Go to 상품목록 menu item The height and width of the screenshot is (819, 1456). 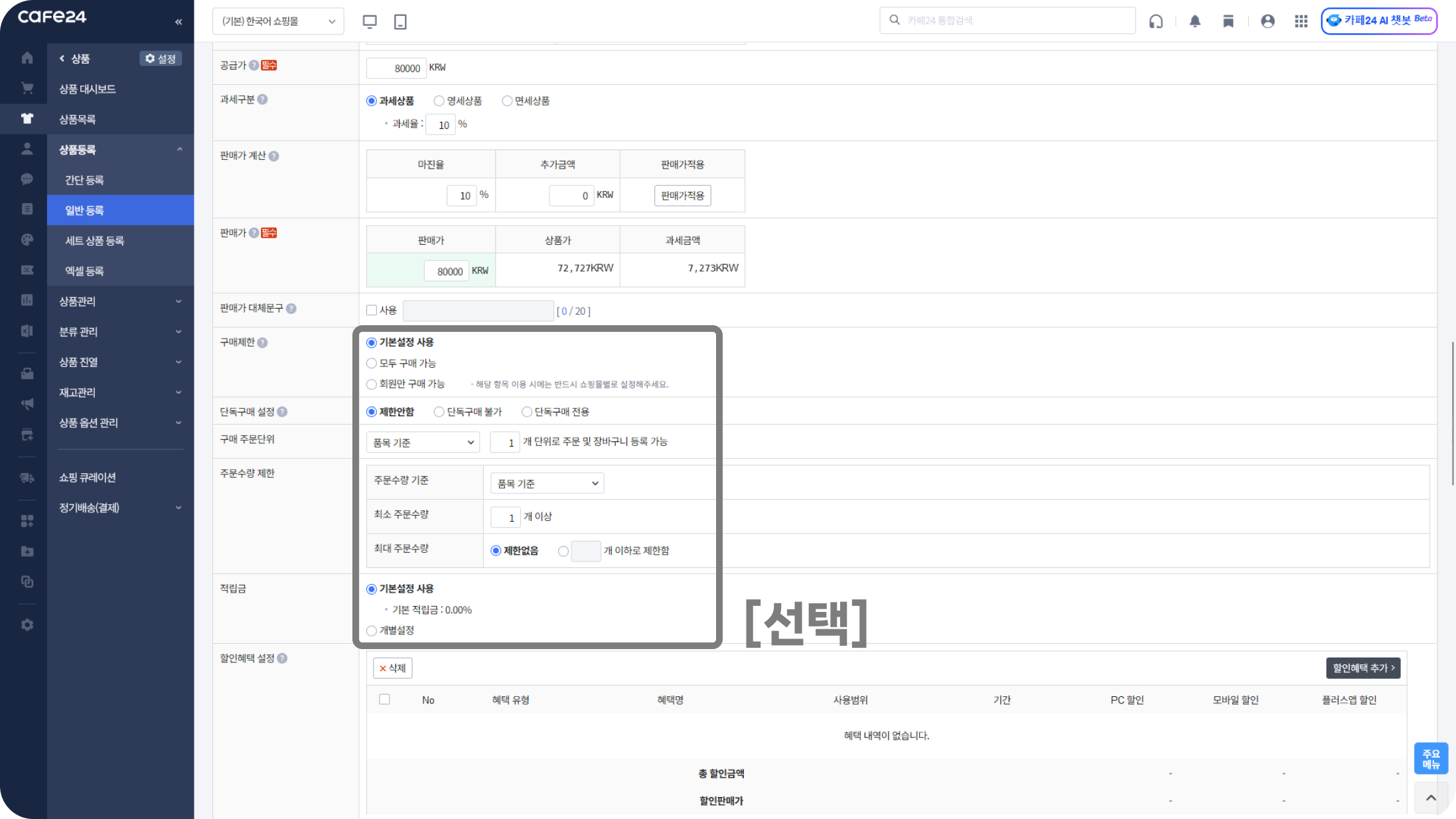pyautogui.click(x=77, y=119)
